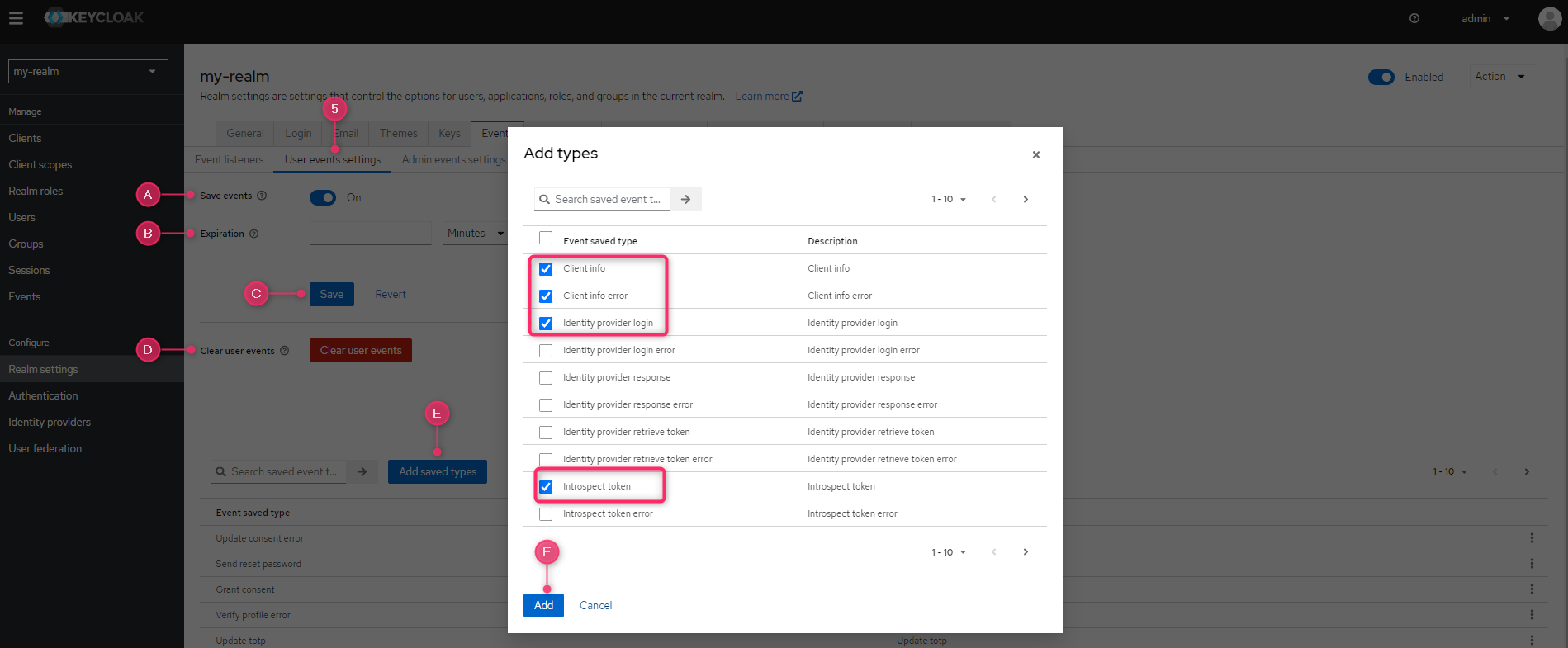Click Add saved types button
Screen dimensions: 1568x648
(x=438, y=471)
